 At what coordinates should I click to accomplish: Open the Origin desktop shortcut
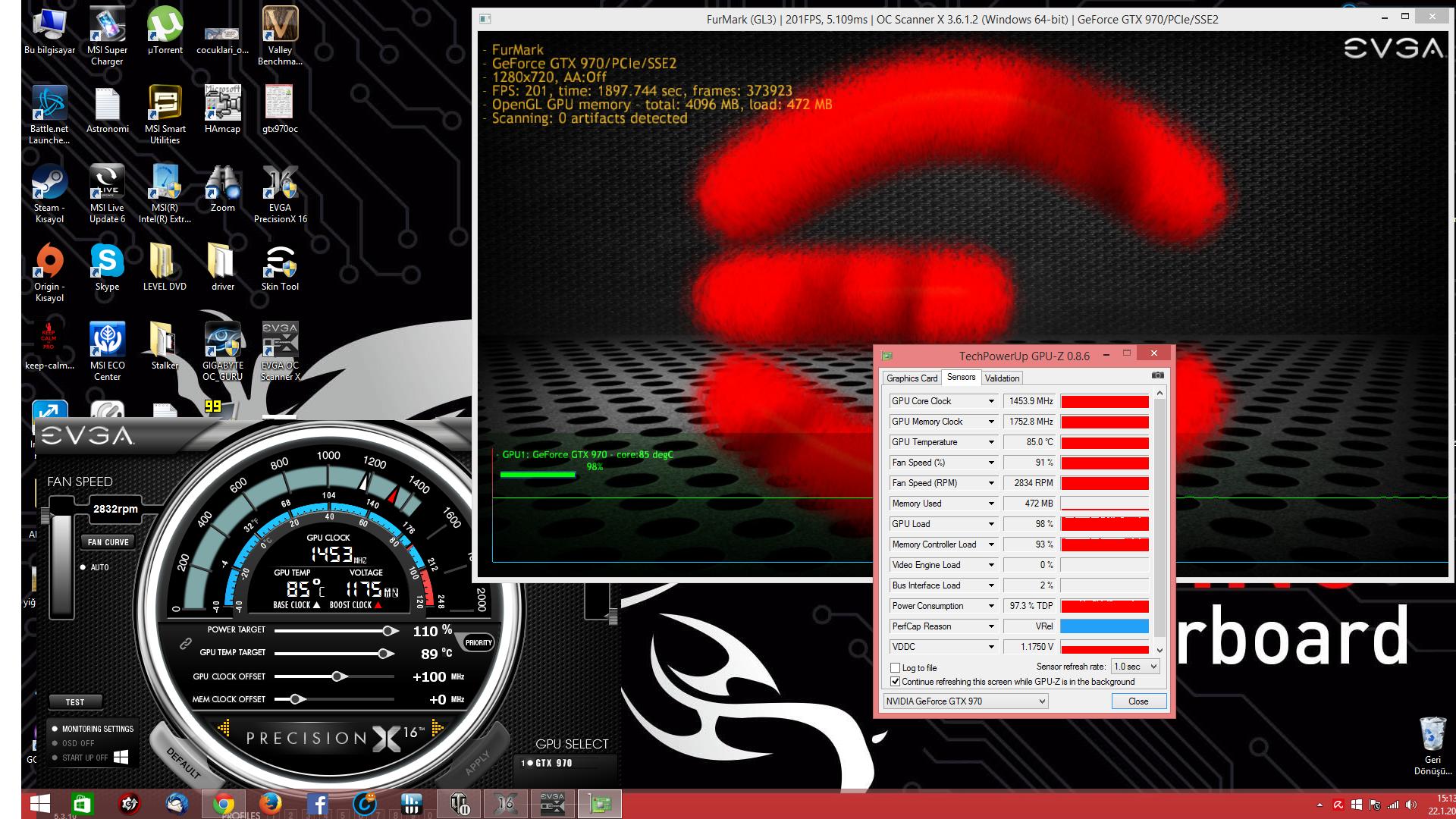pos(49,272)
